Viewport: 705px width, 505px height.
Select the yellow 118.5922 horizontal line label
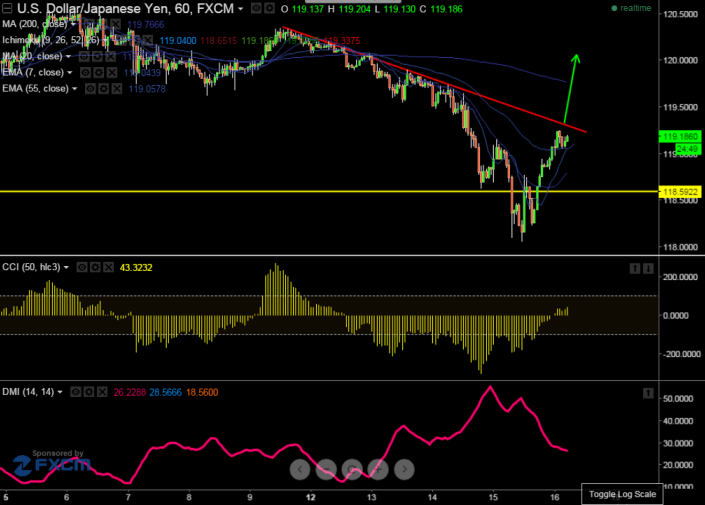coord(680,192)
